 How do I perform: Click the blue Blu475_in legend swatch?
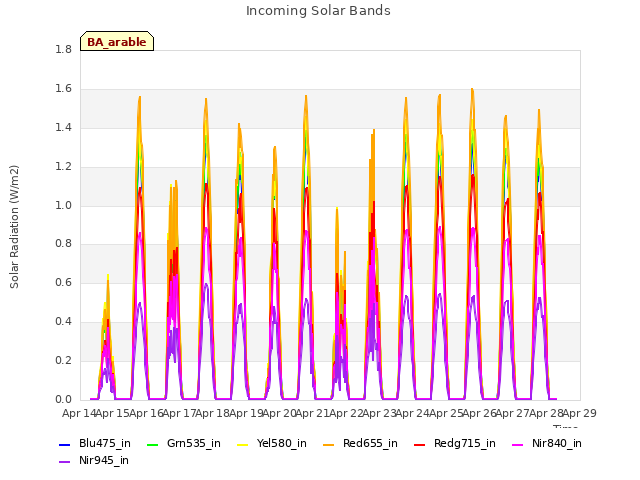pyautogui.click(x=65, y=444)
